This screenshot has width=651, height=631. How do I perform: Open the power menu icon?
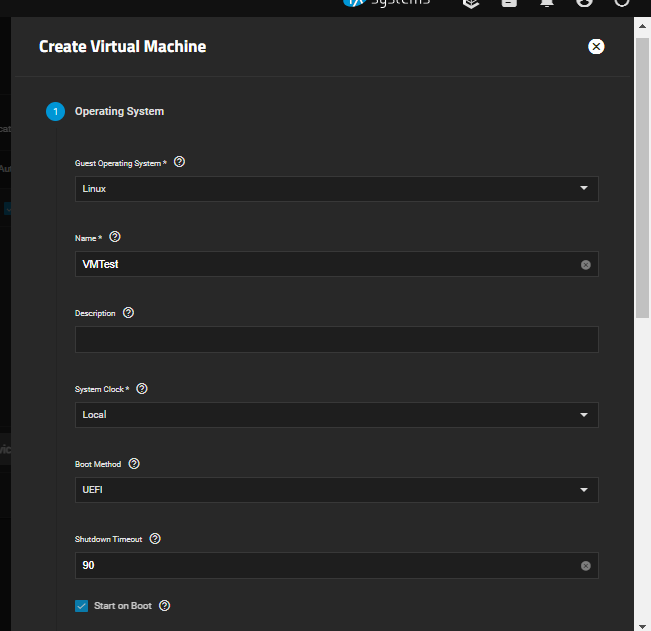click(x=622, y=3)
